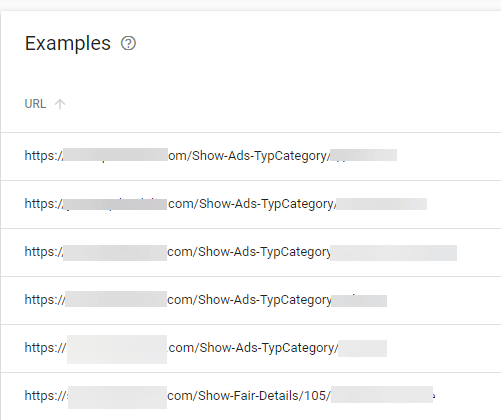The image size is (501, 420).
Task: Click the https prefix of the Show-Fair-Details row
Action: click(x=45, y=396)
